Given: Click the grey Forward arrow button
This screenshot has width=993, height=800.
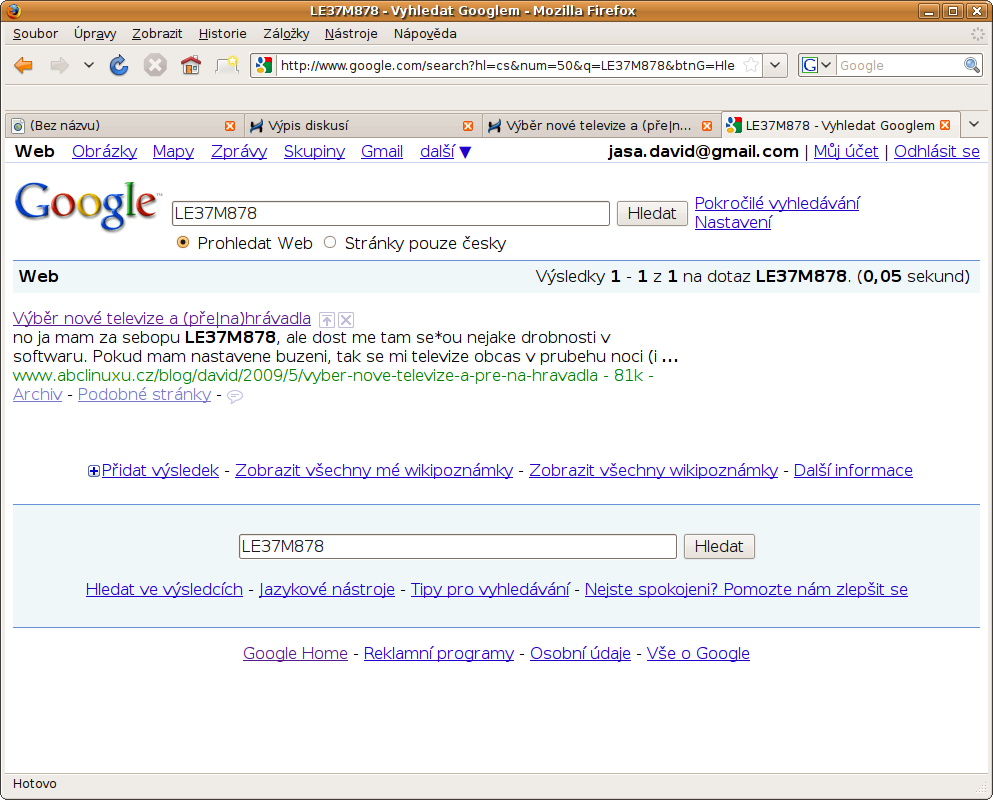Looking at the screenshot, I should coord(60,65).
